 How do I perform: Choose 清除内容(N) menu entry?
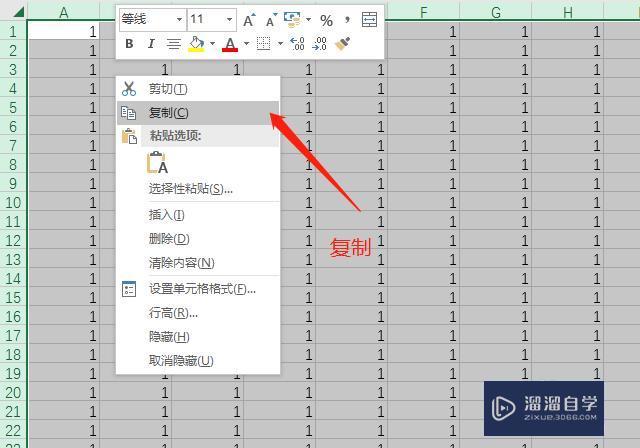198,263
